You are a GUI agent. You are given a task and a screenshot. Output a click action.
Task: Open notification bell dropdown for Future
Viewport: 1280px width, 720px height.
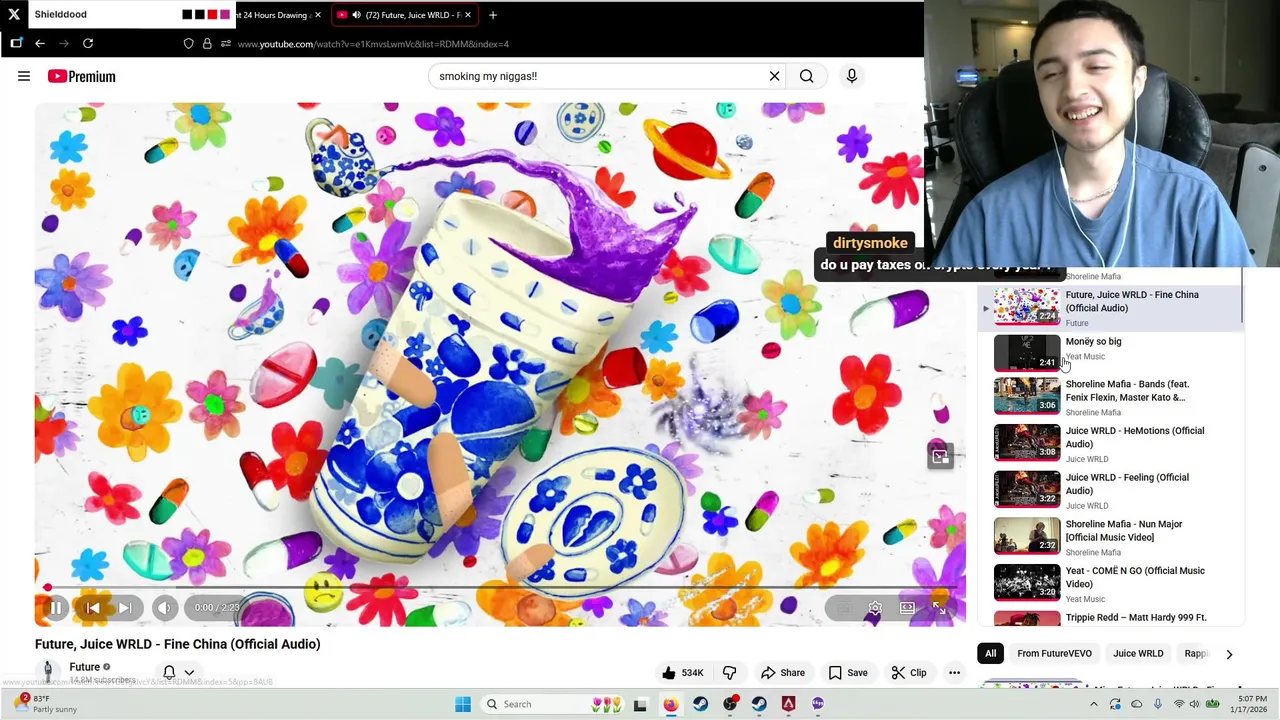[178, 672]
